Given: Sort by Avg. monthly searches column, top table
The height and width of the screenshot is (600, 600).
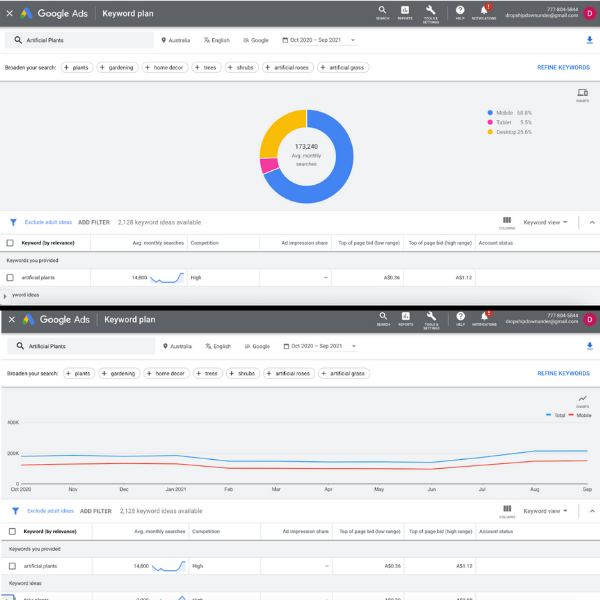Looking at the screenshot, I should pos(158,243).
